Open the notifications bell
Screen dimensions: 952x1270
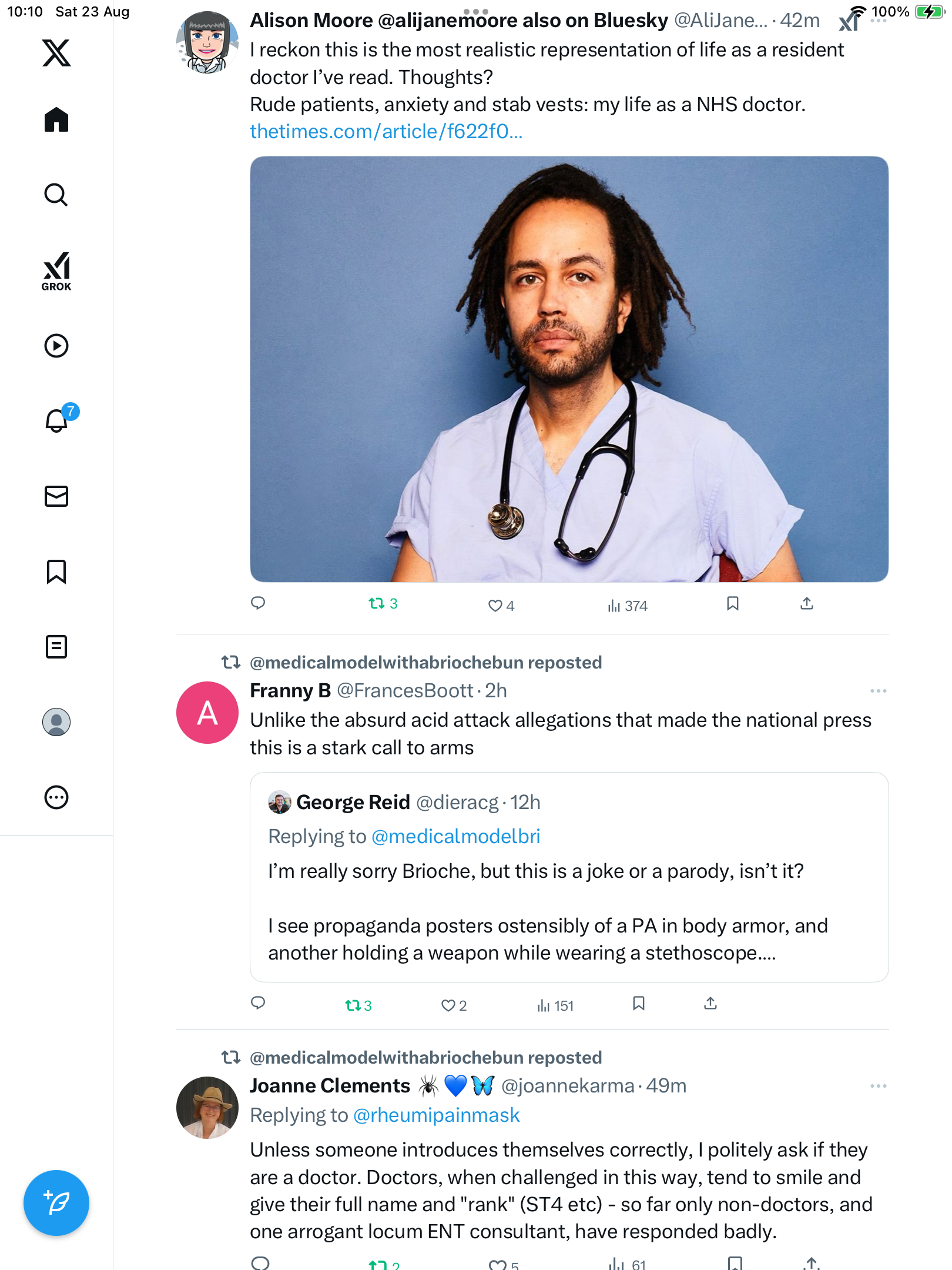coord(57,420)
